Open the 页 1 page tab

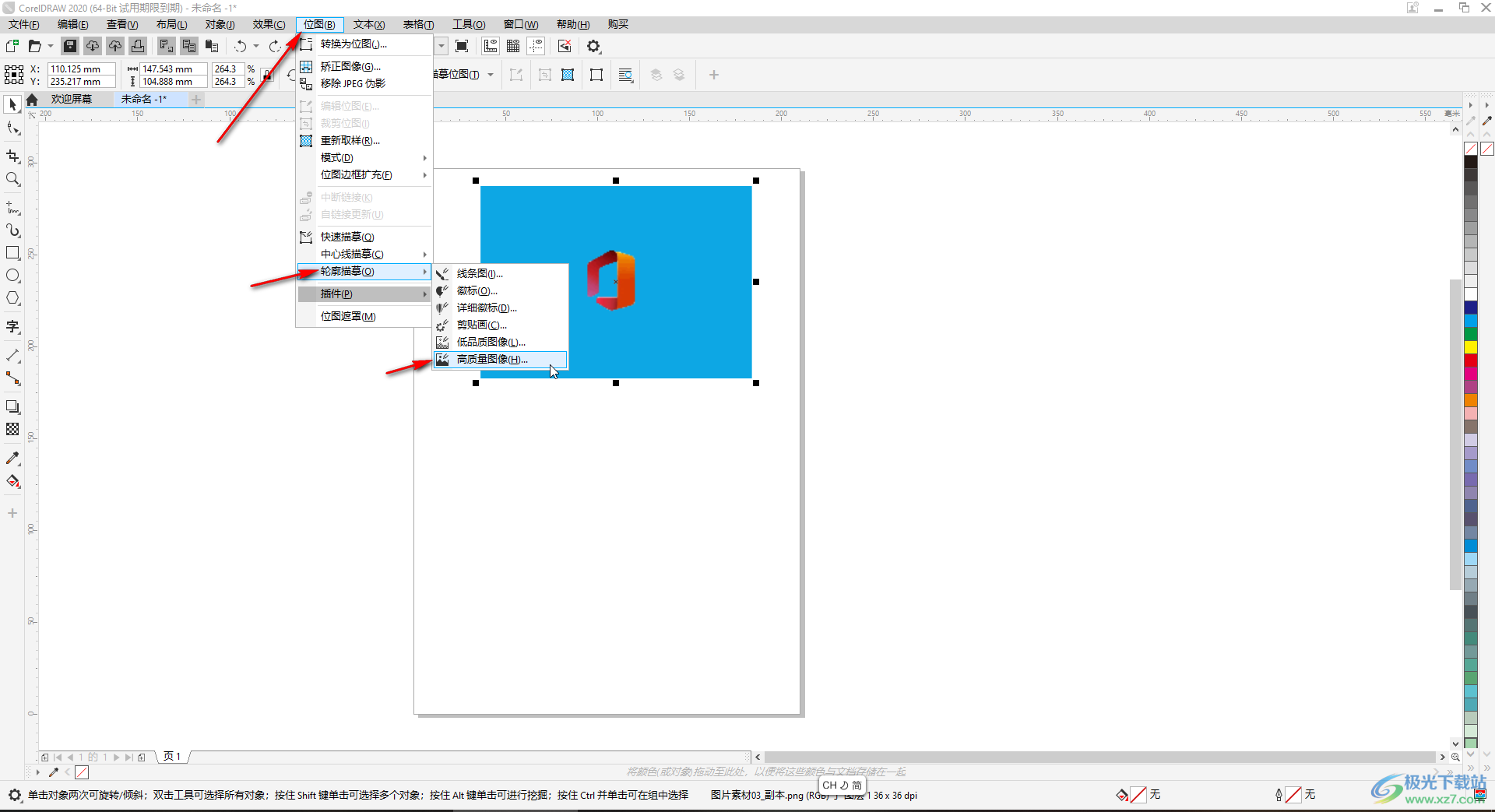172,756
